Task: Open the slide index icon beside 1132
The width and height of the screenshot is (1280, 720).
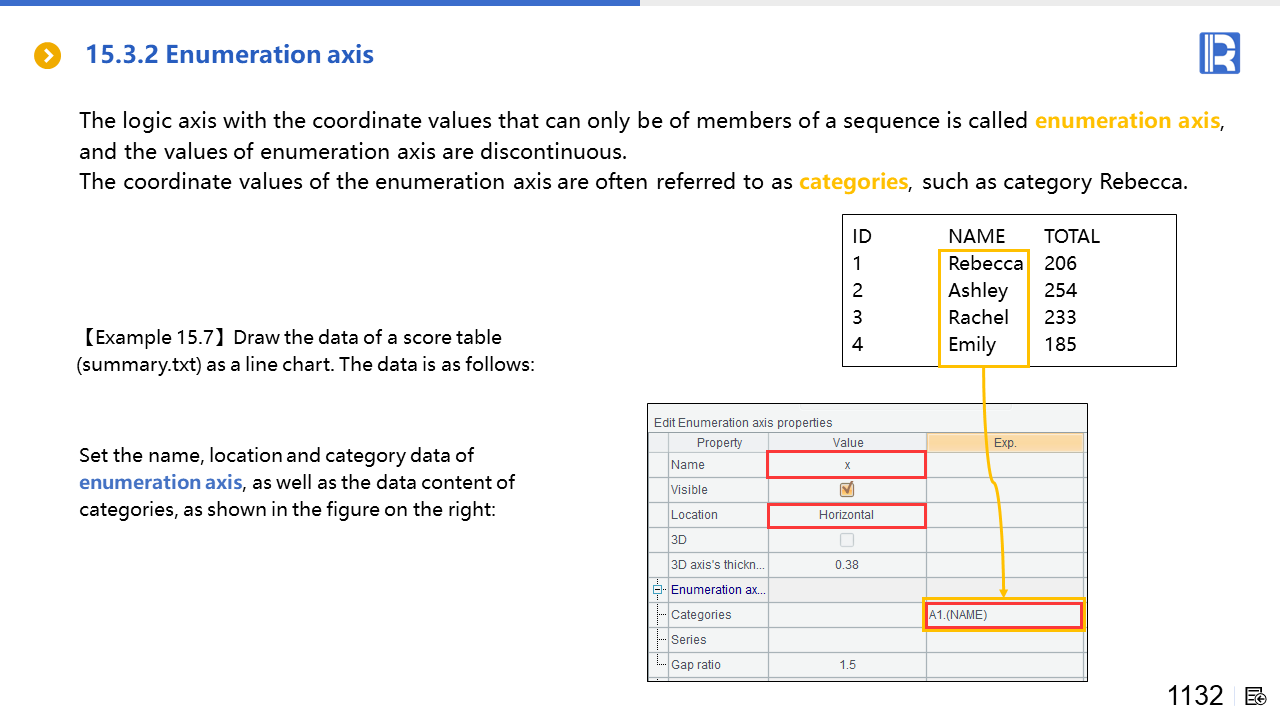Action: coord(1256,696)
